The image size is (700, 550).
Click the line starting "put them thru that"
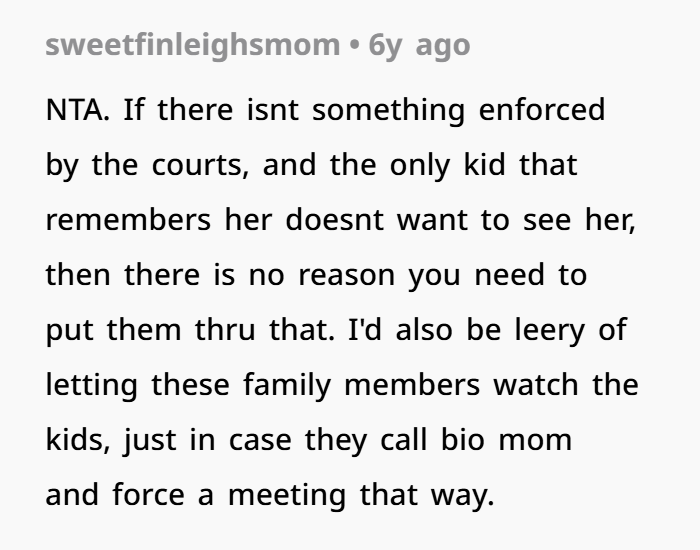coord(335,329)
